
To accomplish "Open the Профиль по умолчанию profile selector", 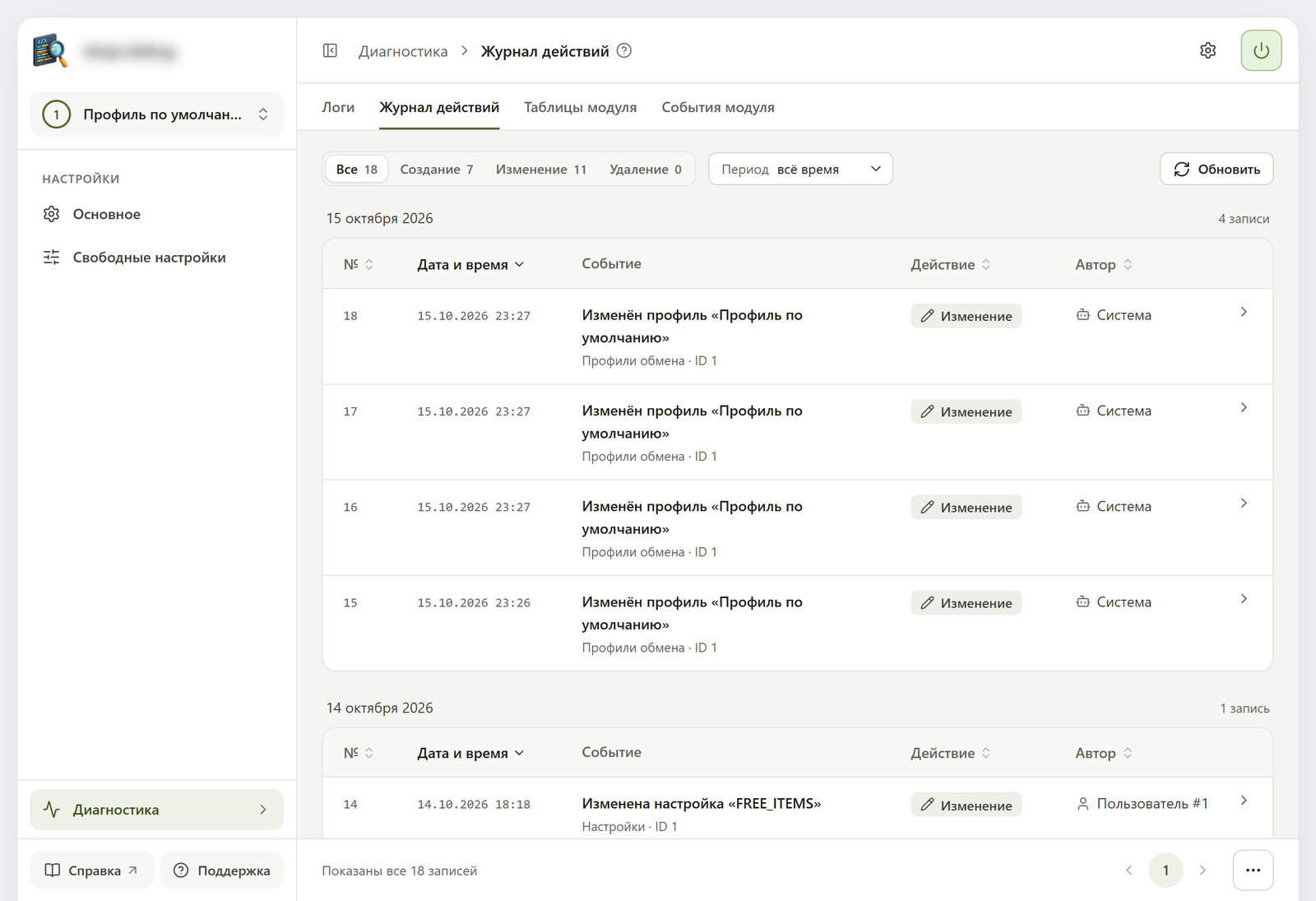I will point(156,114).
